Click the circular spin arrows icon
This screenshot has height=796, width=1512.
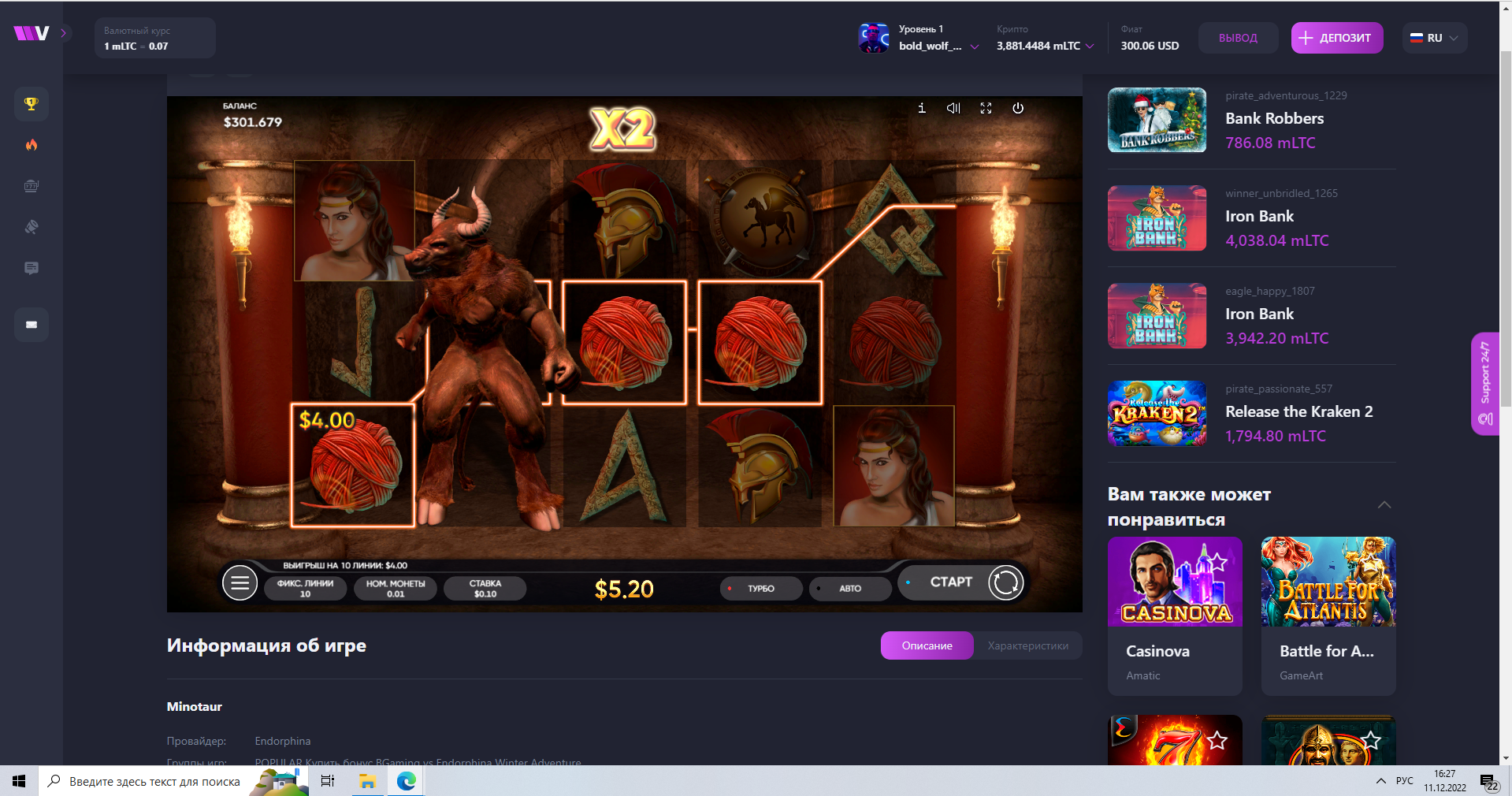click(1005, 583)
